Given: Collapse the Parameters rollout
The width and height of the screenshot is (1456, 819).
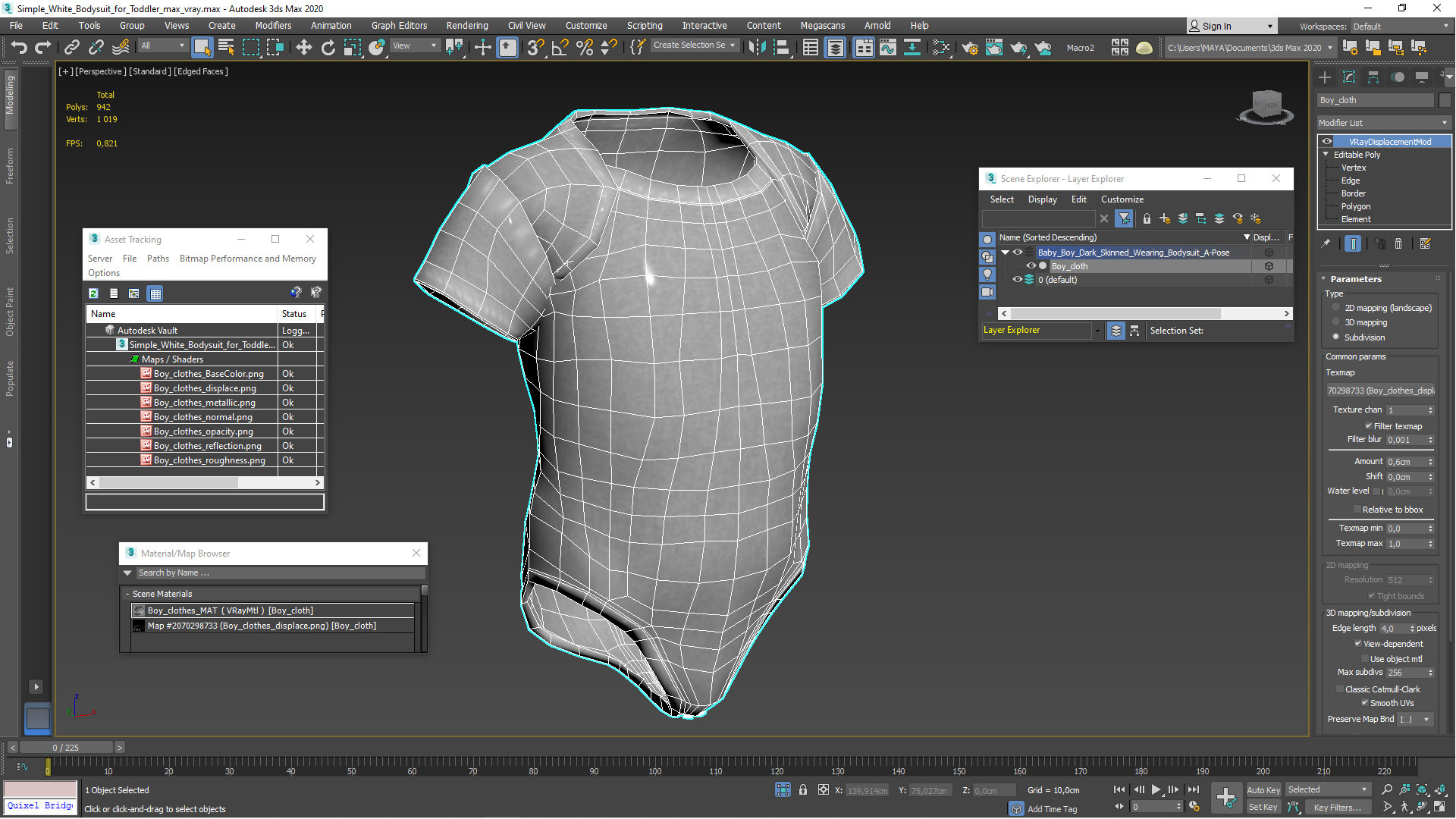Looking at the screenshot, I should [x=1324, y=279].
